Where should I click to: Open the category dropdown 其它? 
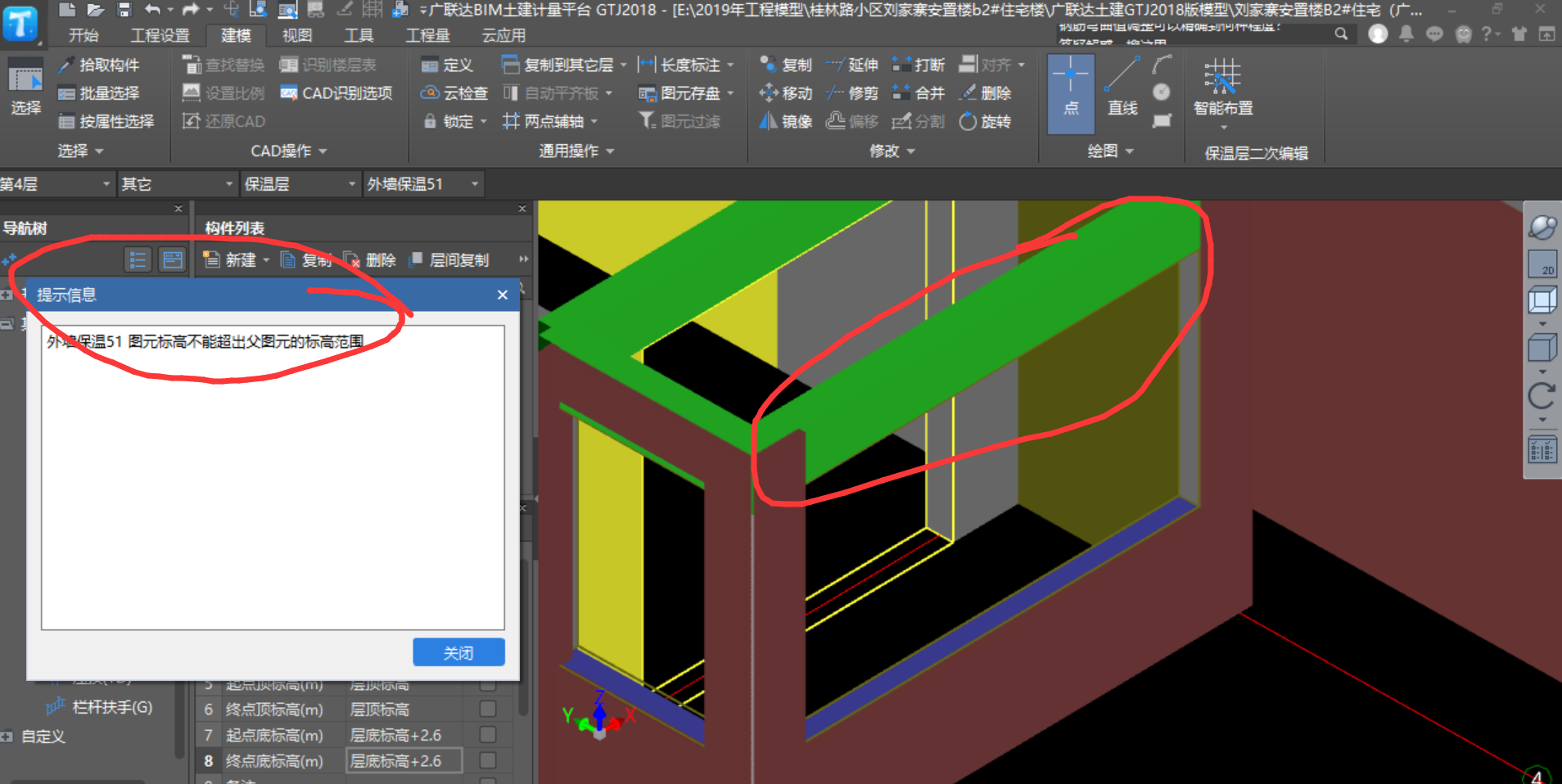click(x=178, y=184)
